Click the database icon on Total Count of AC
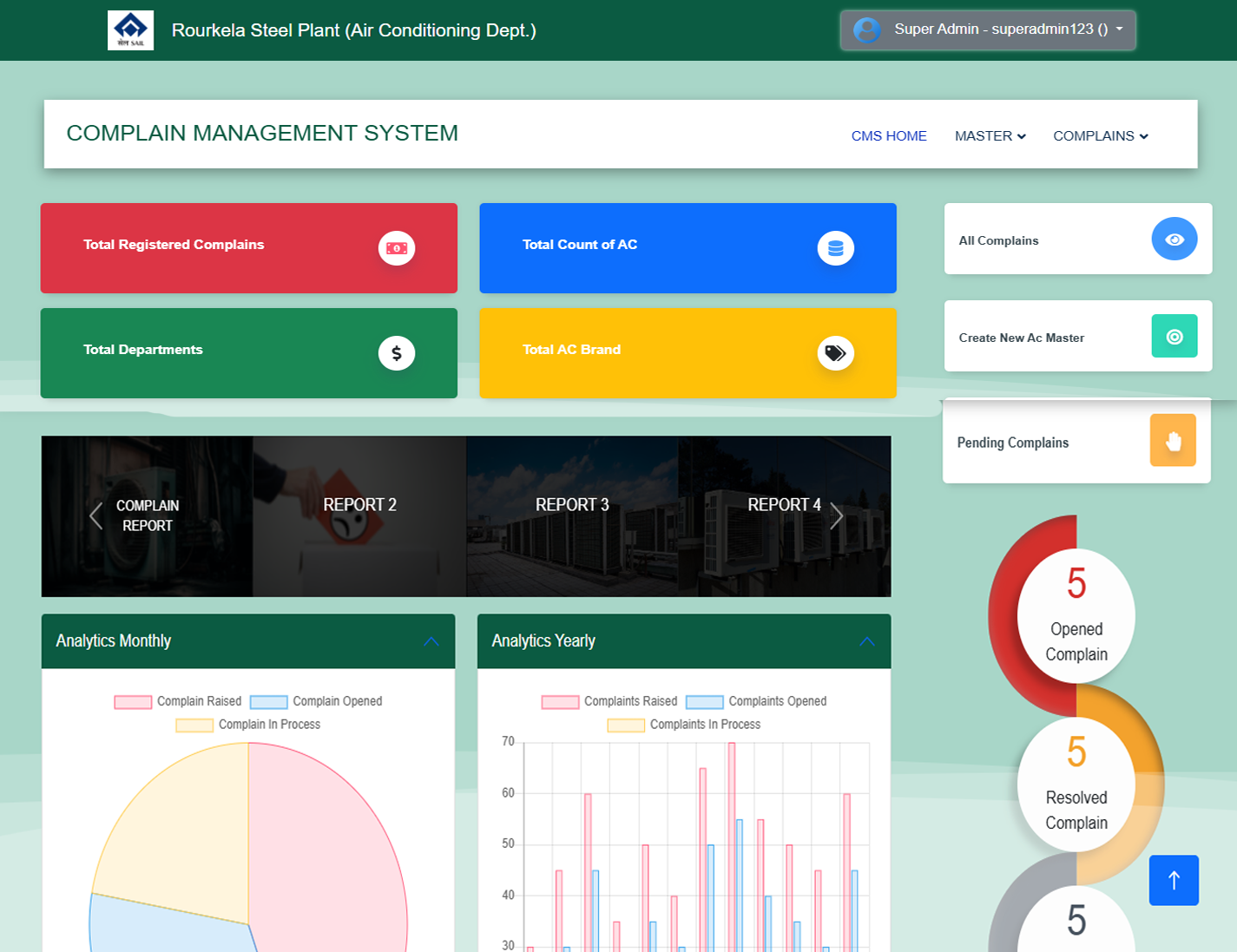Image resolution: width=1237 pixels, height=952 pixels. coord(836,248)
